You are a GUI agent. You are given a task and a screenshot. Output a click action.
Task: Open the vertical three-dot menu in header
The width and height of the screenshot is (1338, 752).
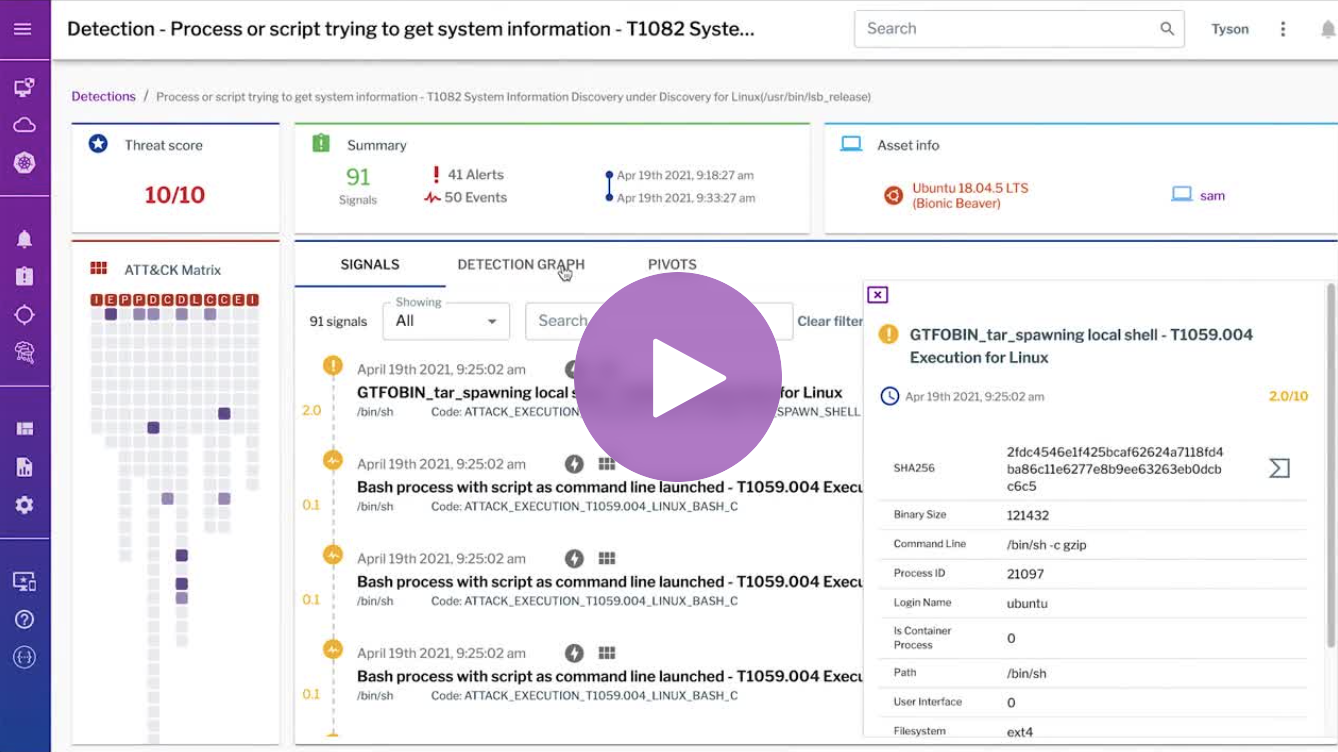point(1283,29)
